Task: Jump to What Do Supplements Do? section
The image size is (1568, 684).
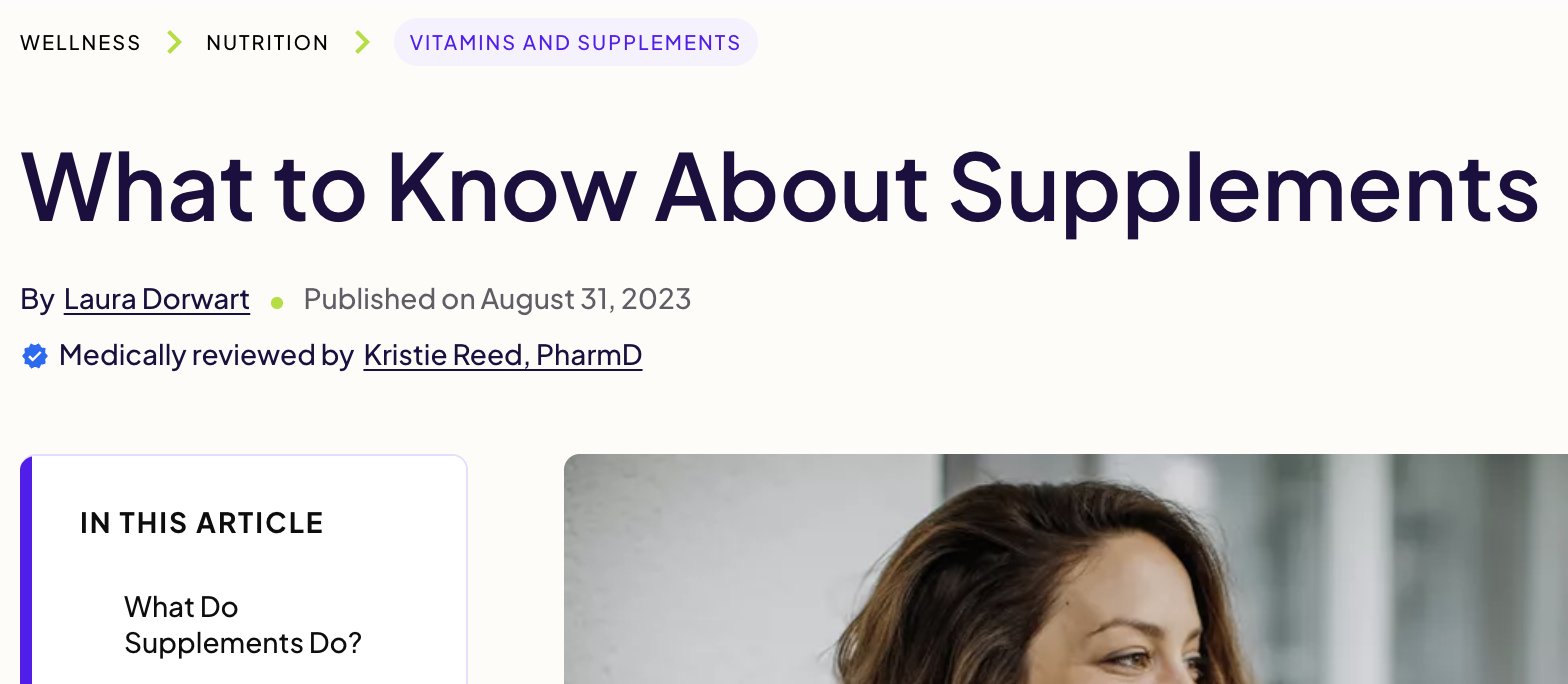Action: tap(242, 625)
